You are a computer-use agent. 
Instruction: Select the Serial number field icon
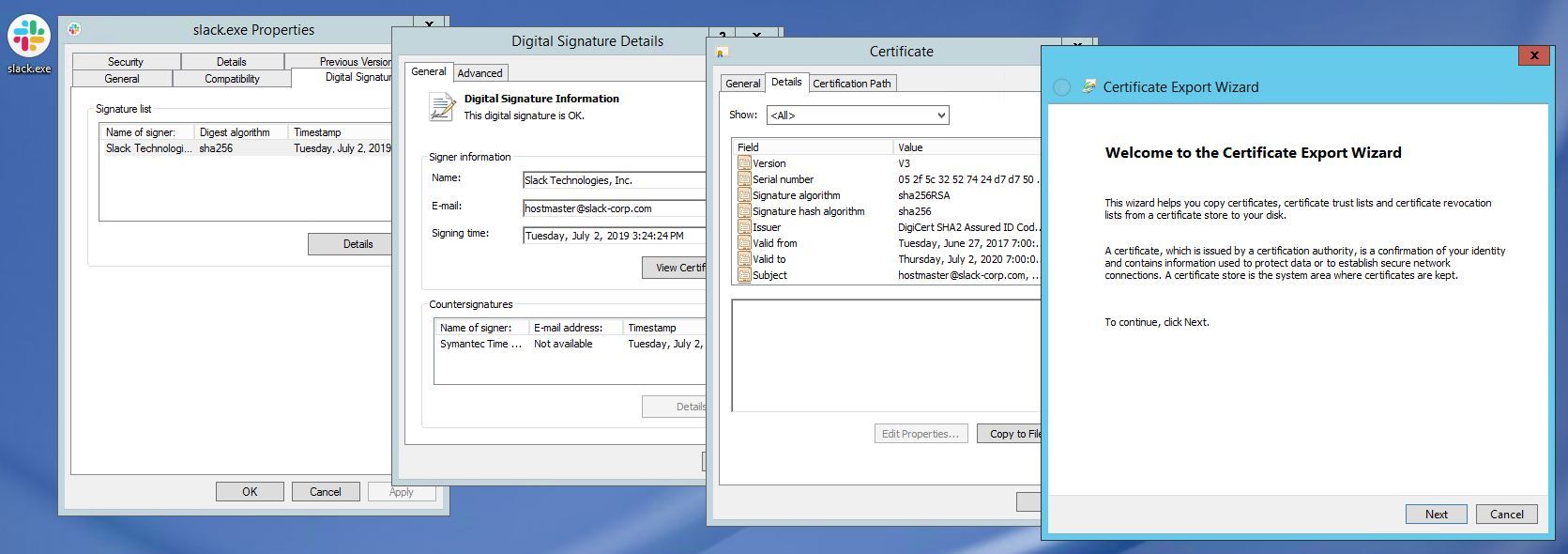tap(744, 179)
